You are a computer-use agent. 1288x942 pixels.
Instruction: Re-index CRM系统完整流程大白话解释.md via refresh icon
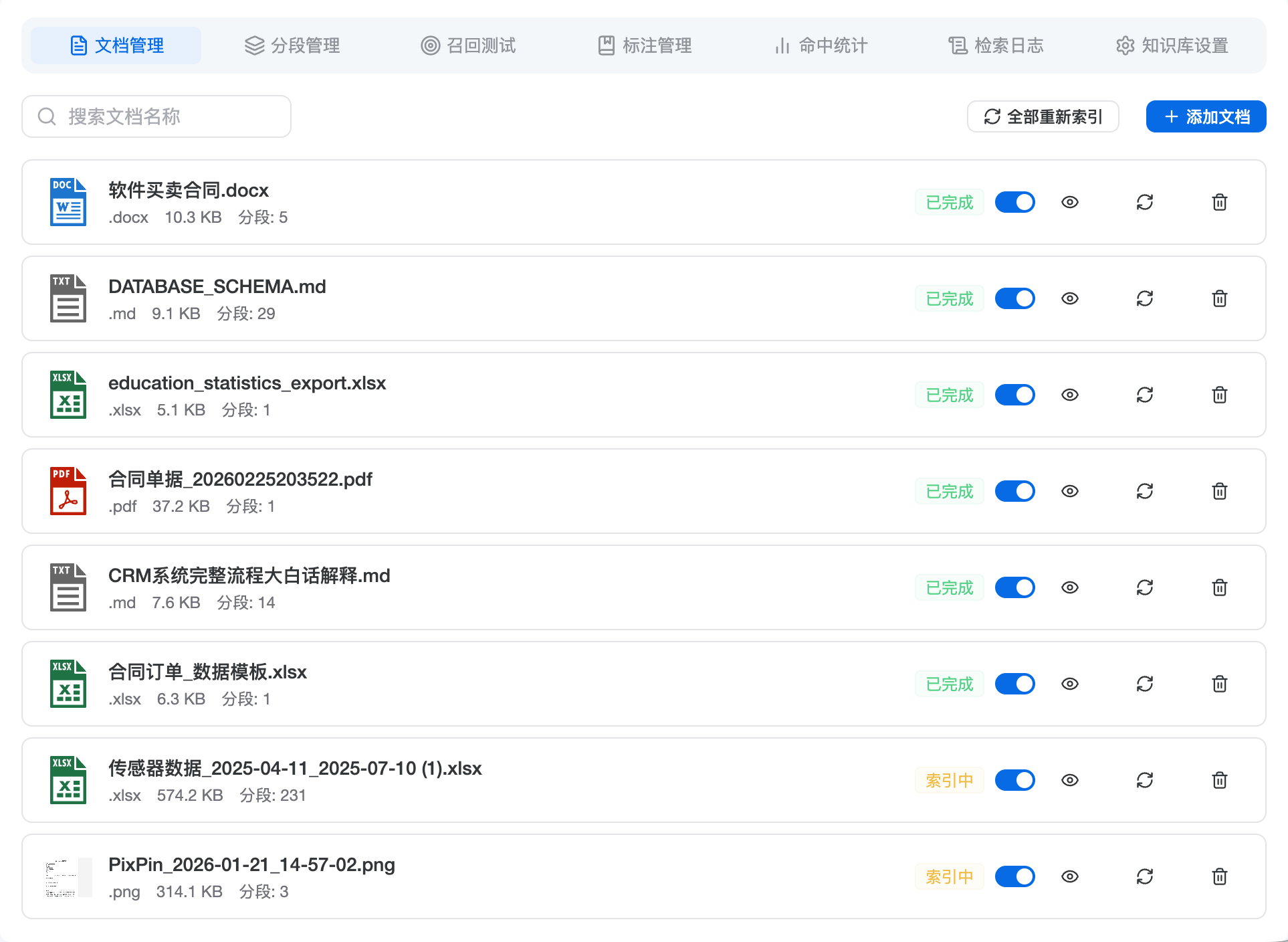[x=1144, y=587]
